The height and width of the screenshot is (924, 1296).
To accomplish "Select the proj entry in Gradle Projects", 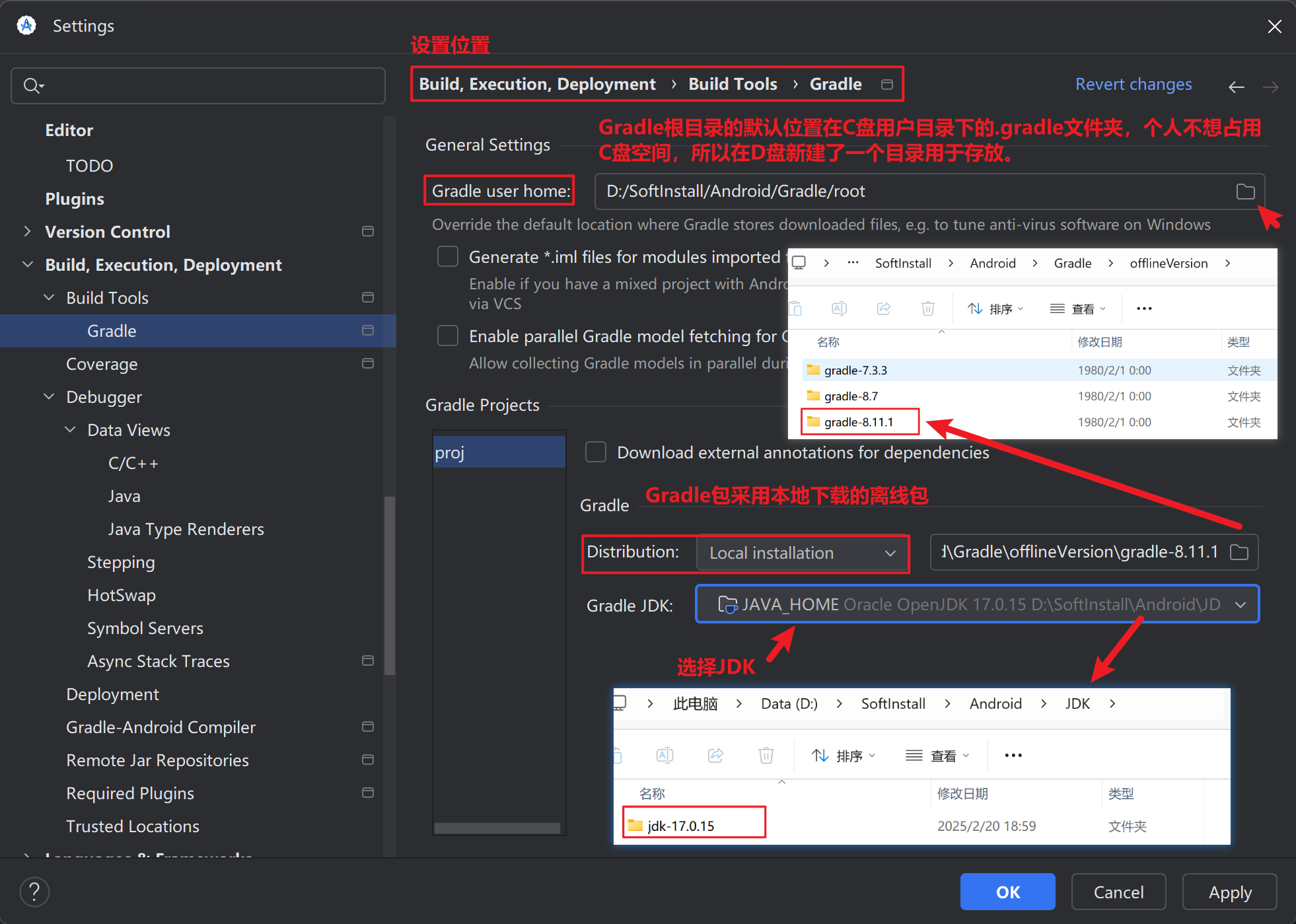I will click(499, 452).
